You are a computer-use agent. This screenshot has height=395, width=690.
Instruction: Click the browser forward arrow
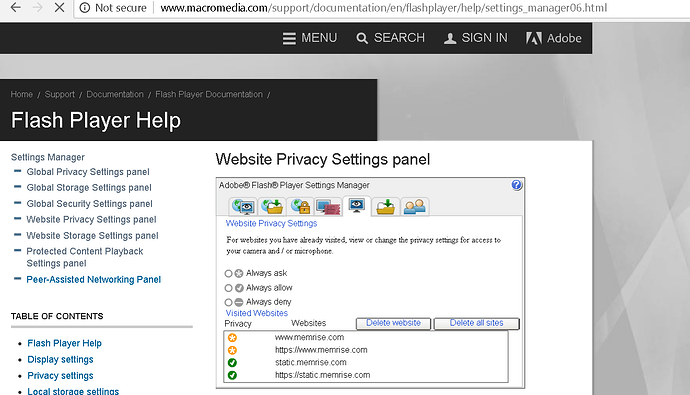[37, 7]
